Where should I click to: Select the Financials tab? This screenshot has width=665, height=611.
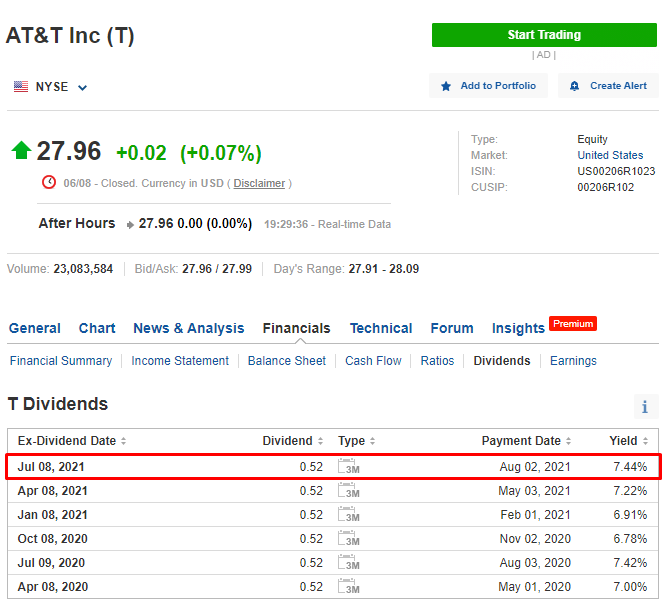296,328
